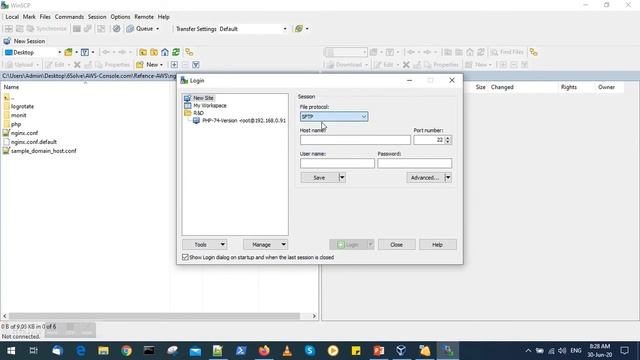Image resolution: width=640 pixels, height=360 pixels.
Task: Select nginx.conf file in local panel
Action: pos(24,133)
